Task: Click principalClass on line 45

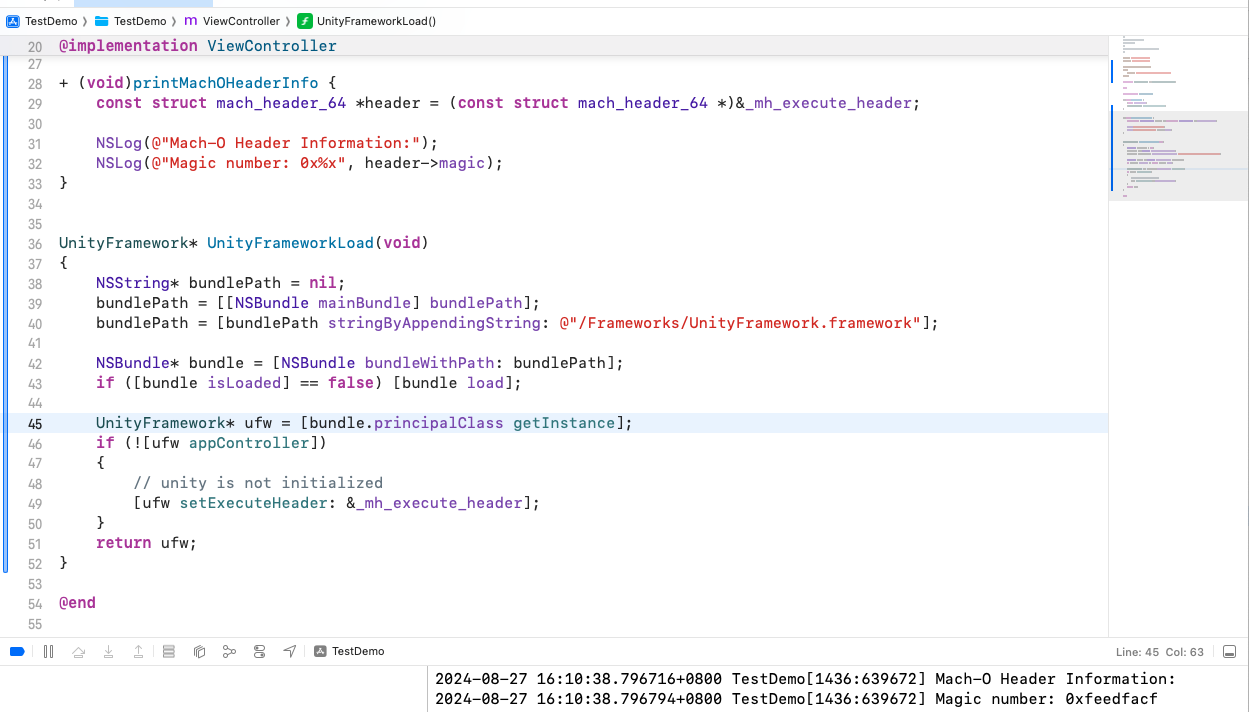Action: coord(439,423)
